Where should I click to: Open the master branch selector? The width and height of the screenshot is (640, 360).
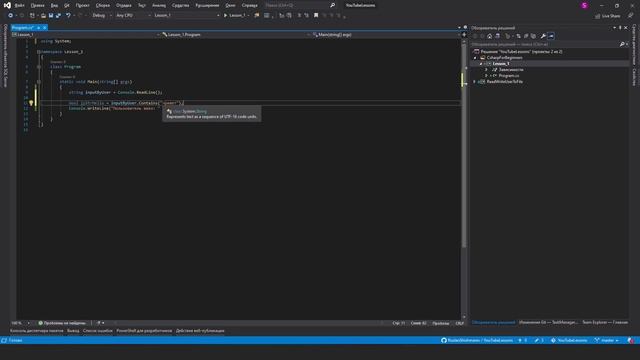point(607,340)
